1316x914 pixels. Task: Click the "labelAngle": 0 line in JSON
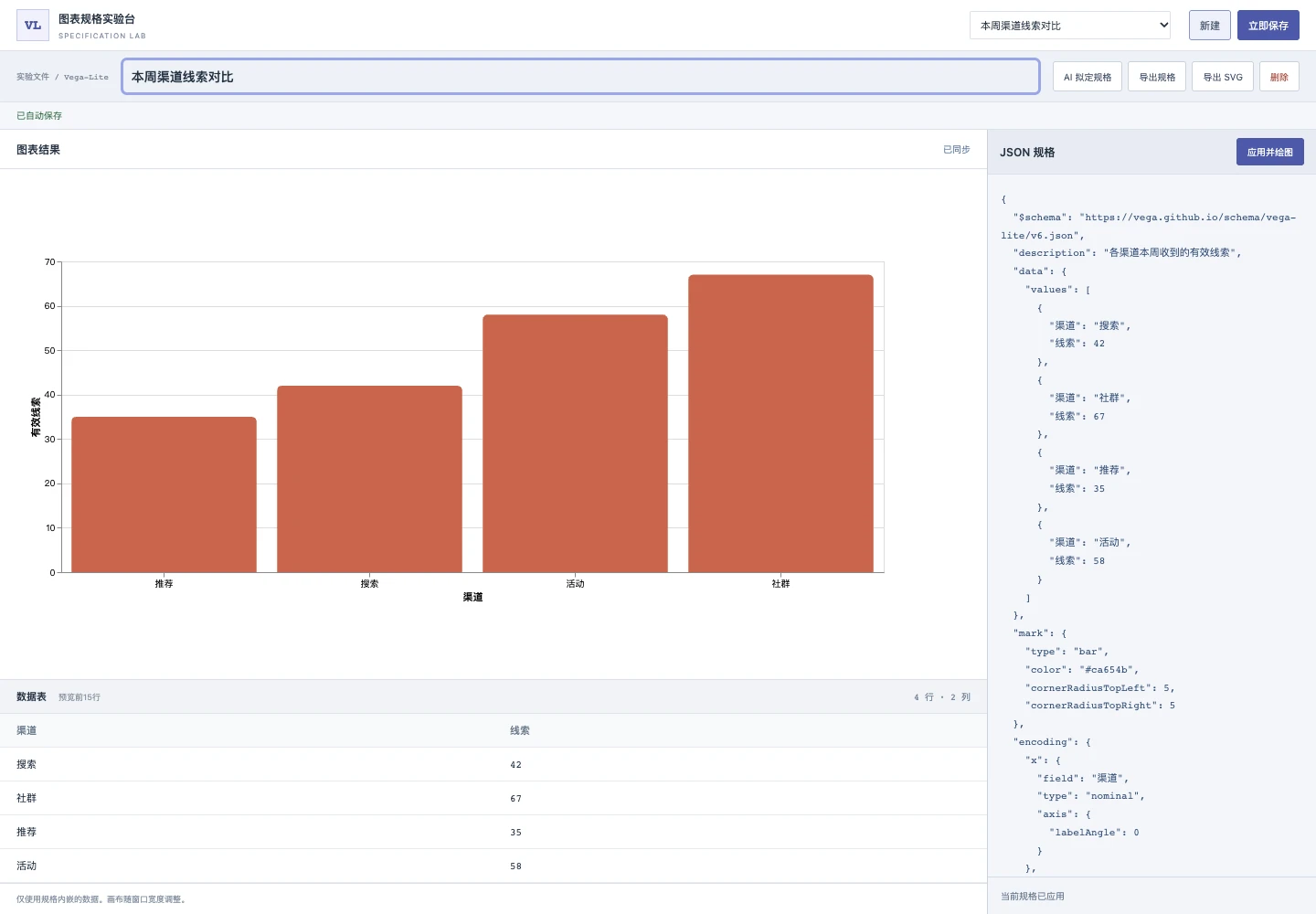point(1094,833)
